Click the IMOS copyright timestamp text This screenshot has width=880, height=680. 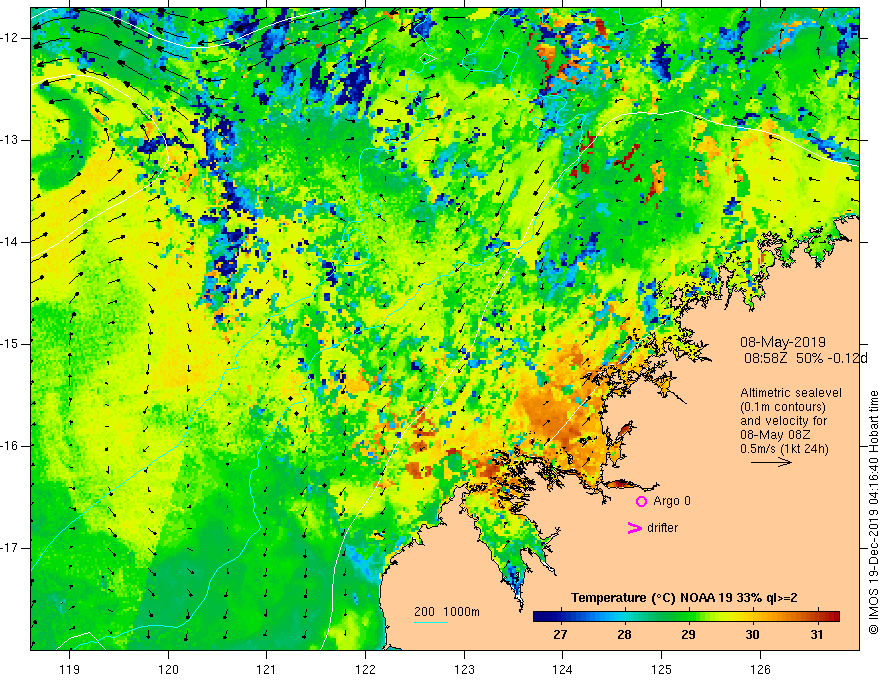point(873,512)
